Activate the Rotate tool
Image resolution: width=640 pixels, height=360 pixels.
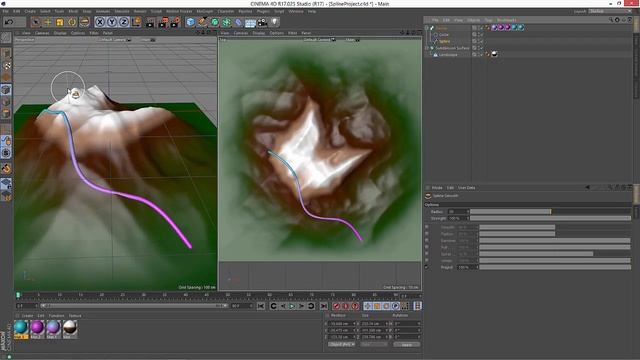72,22
